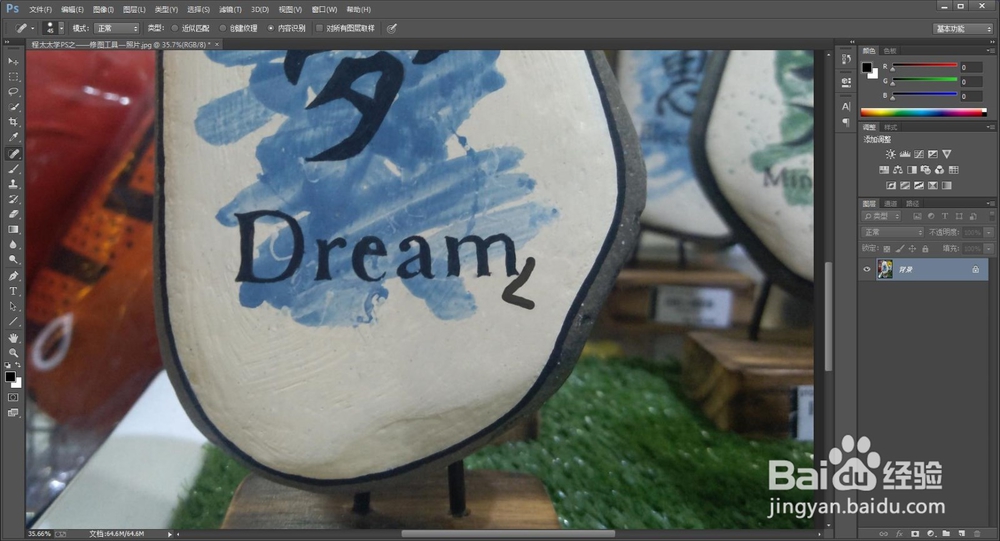Viewport: 1000px width, 541px height.
Task: Select 近似匹配 type radio button
Action: pos(175,28)
